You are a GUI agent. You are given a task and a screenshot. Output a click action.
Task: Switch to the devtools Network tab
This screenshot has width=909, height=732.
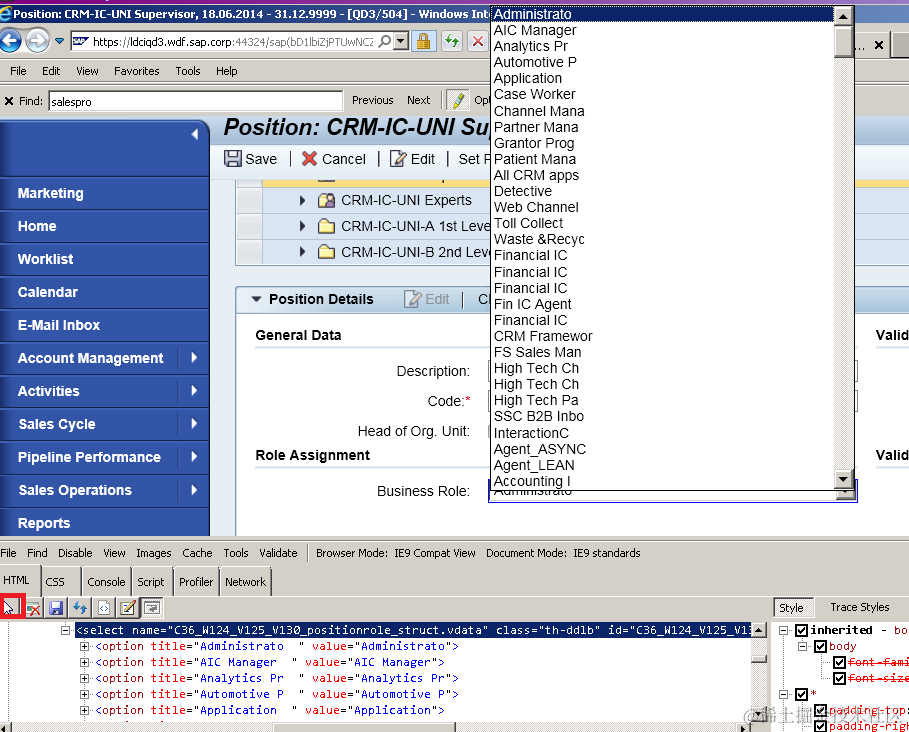[245, 582]
